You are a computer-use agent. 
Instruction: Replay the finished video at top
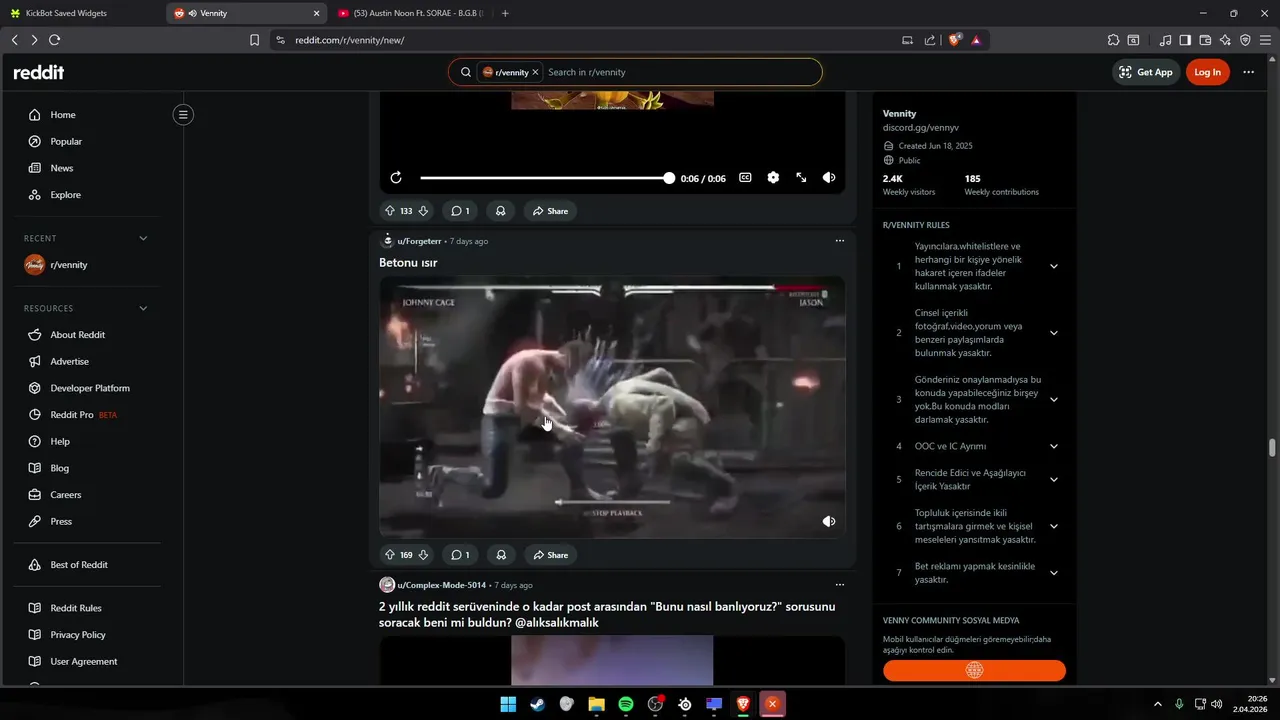point(396,178)
